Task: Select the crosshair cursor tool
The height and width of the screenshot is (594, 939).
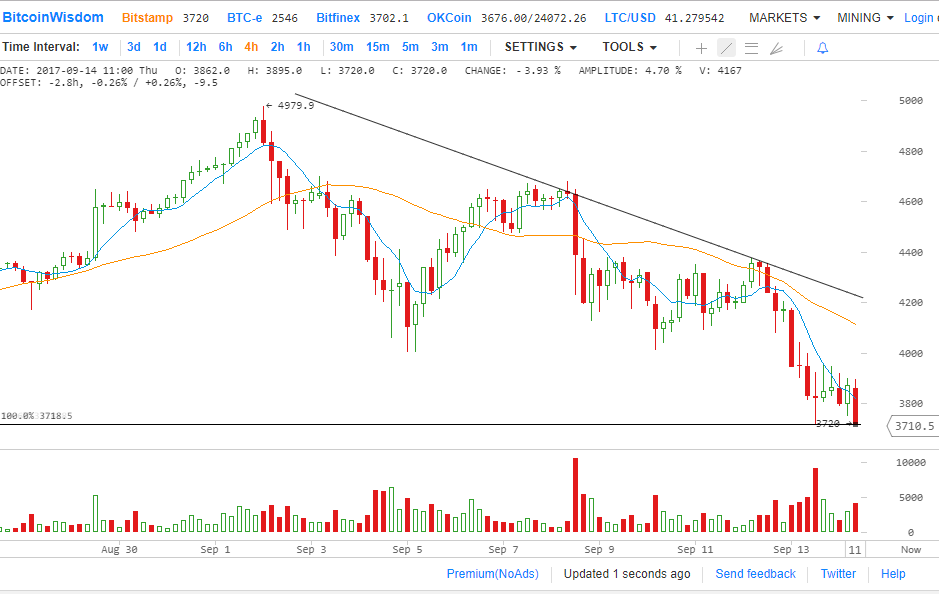Action: (x=701, y=48)
